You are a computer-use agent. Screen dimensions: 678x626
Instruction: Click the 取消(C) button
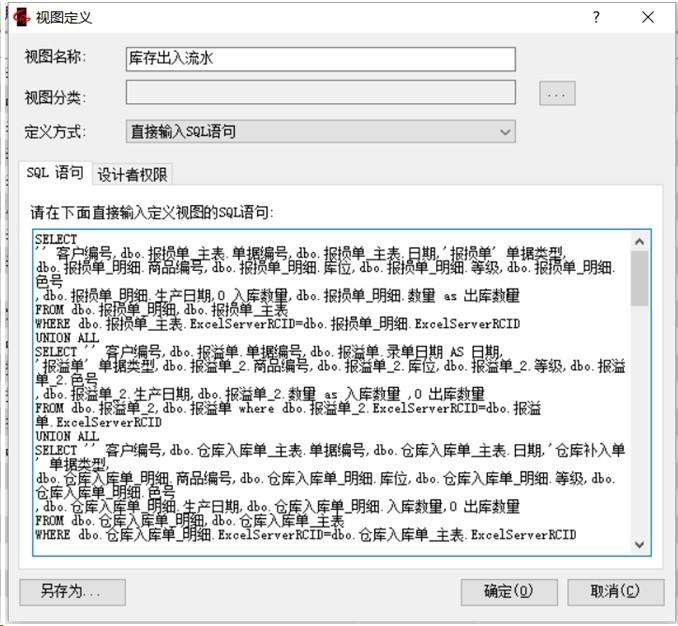(615, 591)
